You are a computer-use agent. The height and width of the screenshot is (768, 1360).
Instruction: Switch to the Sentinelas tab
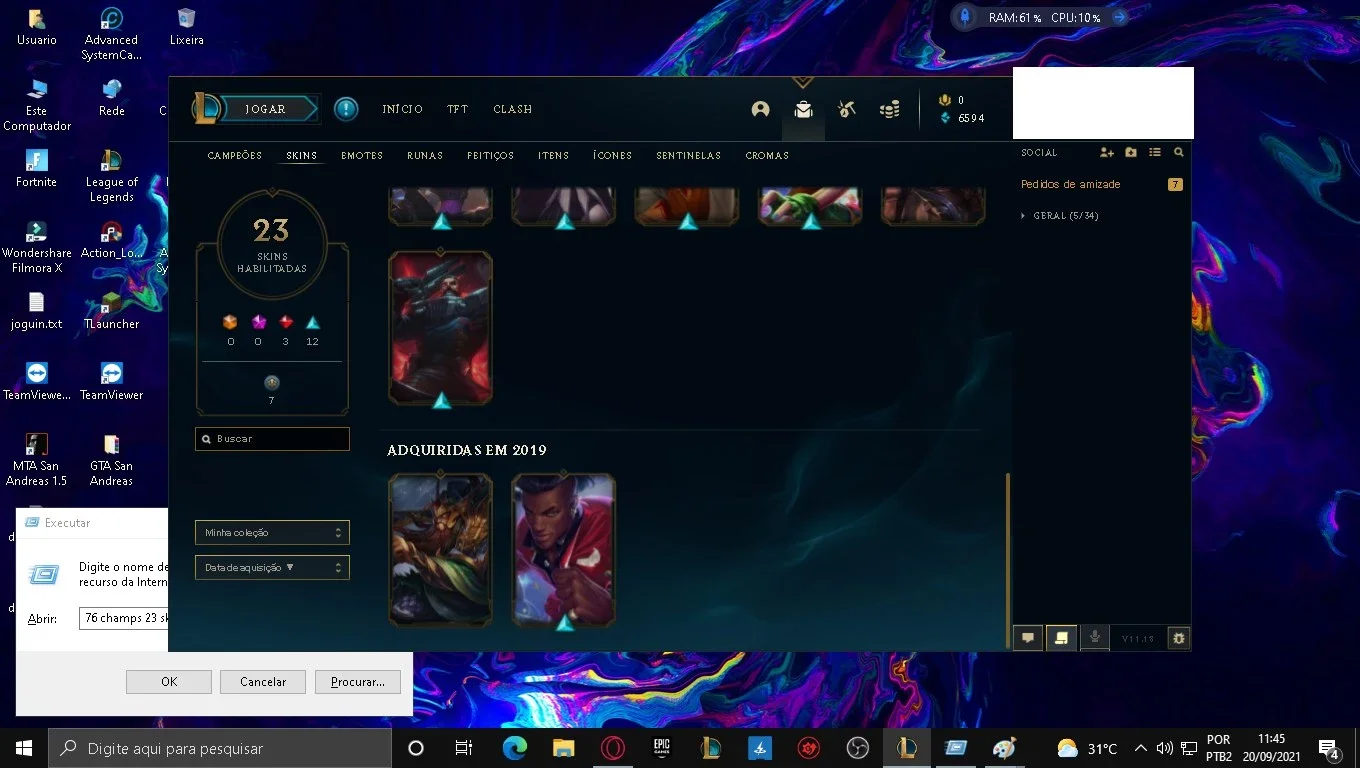688,156
